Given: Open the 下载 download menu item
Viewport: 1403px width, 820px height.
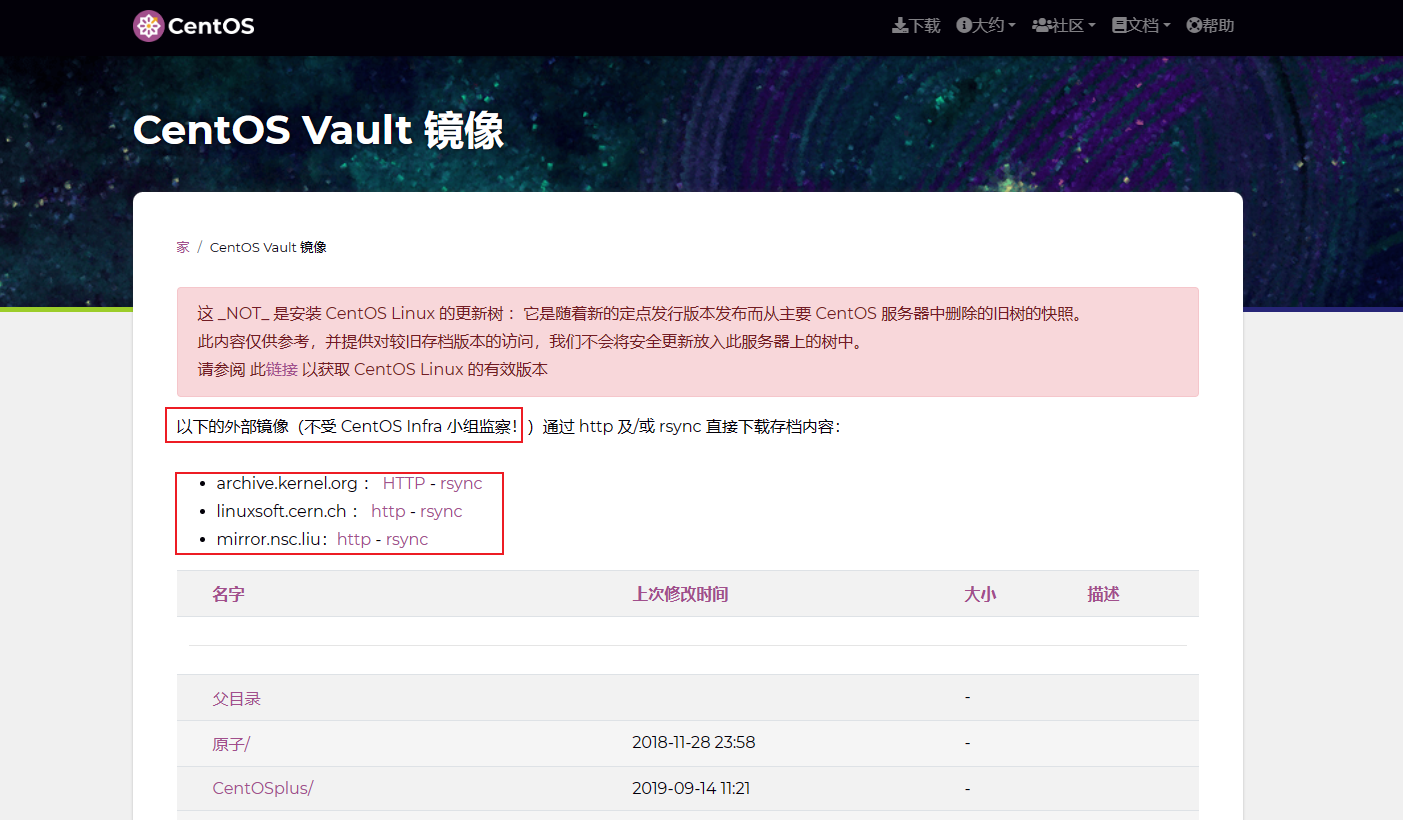Looking at the screenshot, I should tap(916, 26).
